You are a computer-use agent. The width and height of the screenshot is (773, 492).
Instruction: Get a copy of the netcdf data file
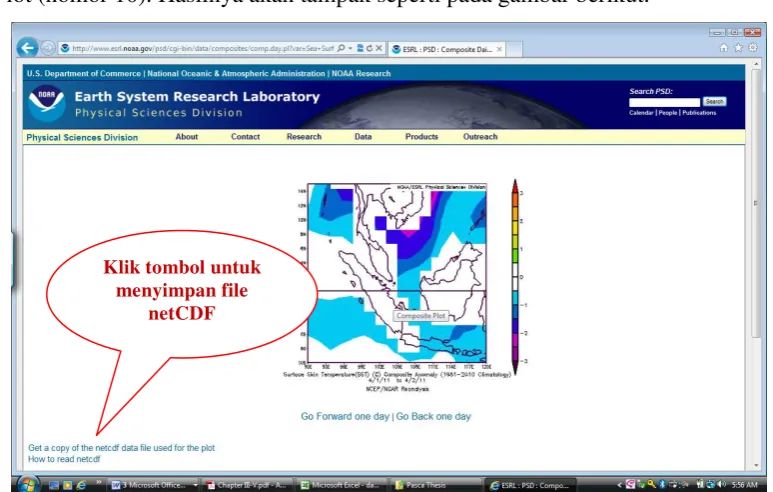121,448
